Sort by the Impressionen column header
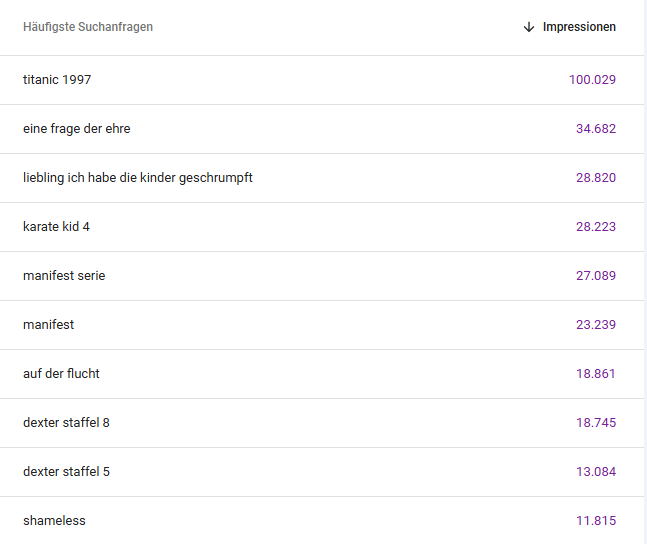Screen dimensions: 647x544 (579, 27)
